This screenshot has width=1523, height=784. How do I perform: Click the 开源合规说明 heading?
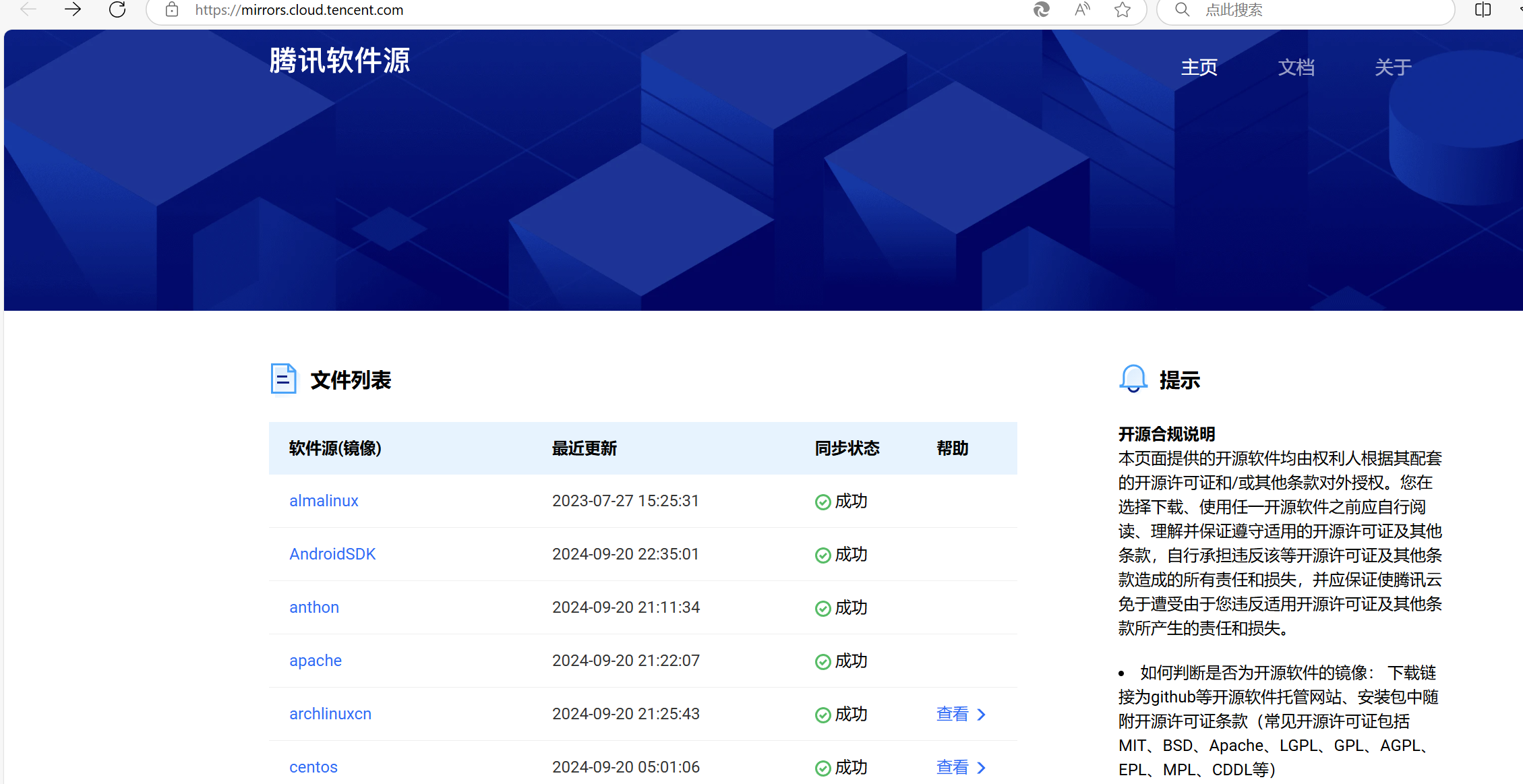pyautogui.click(x=1167, y=433)
